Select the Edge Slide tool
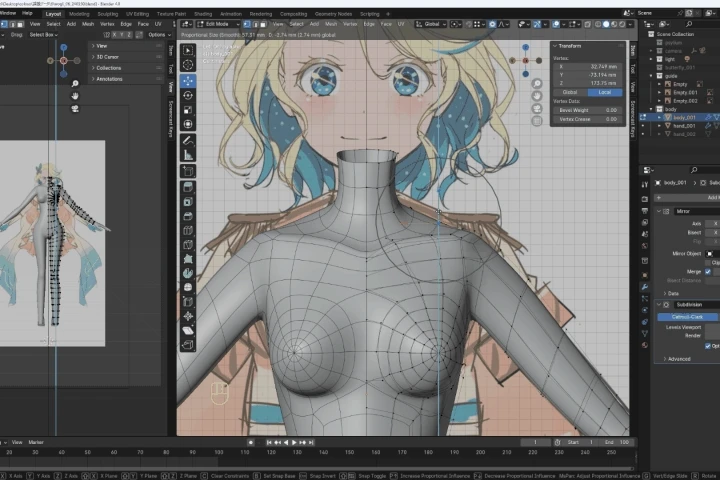Viewport: 720px width, 480px height. [x=188, y=302]
